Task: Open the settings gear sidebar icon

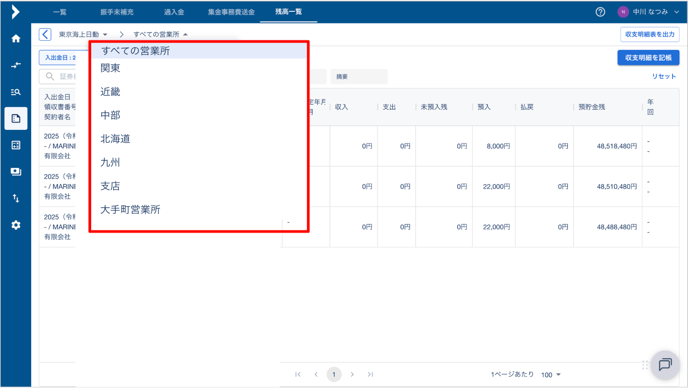Action: [16, 225]
